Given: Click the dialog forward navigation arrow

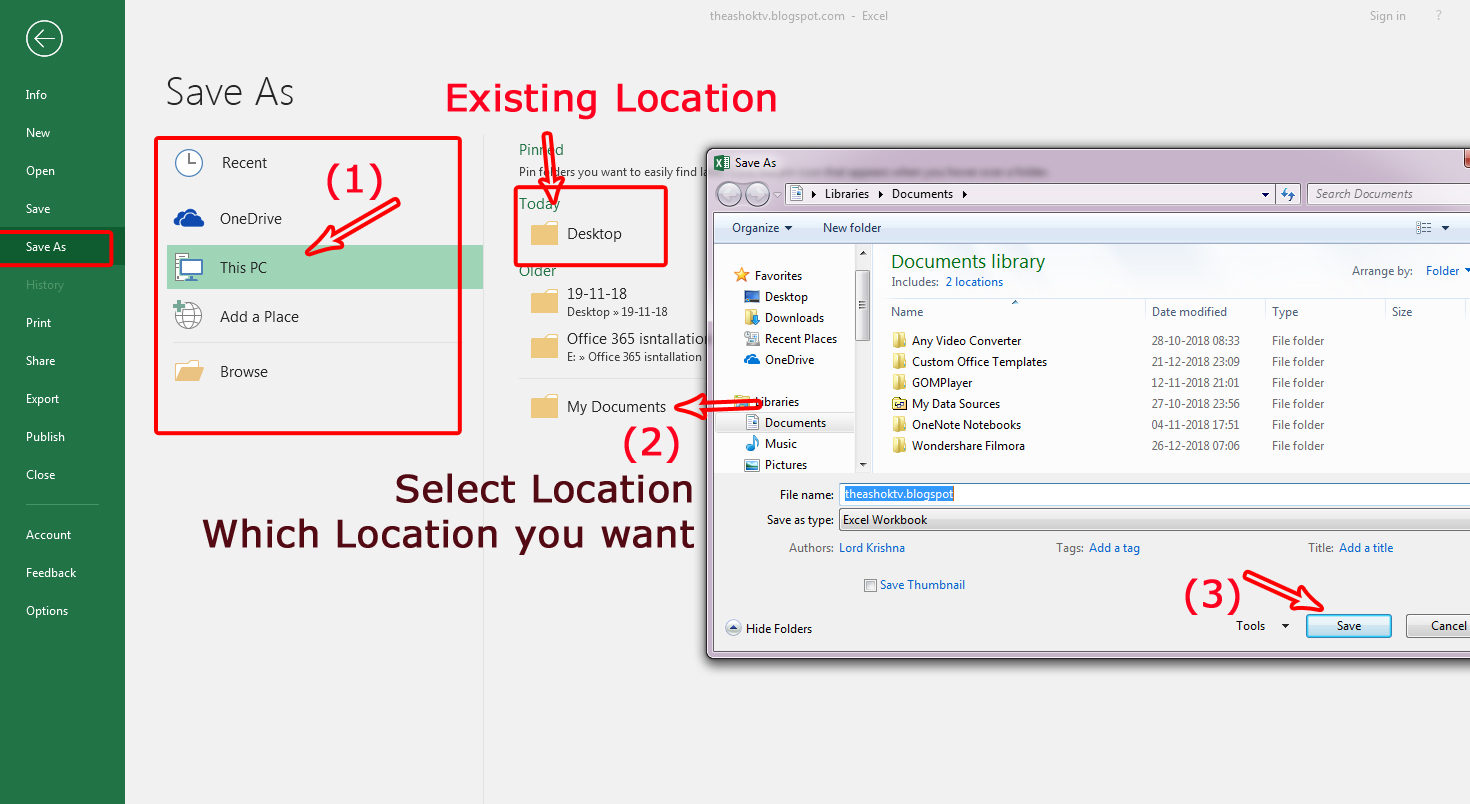Looking at the screenshot, I should pyautogui.click(x=757, y=194).
